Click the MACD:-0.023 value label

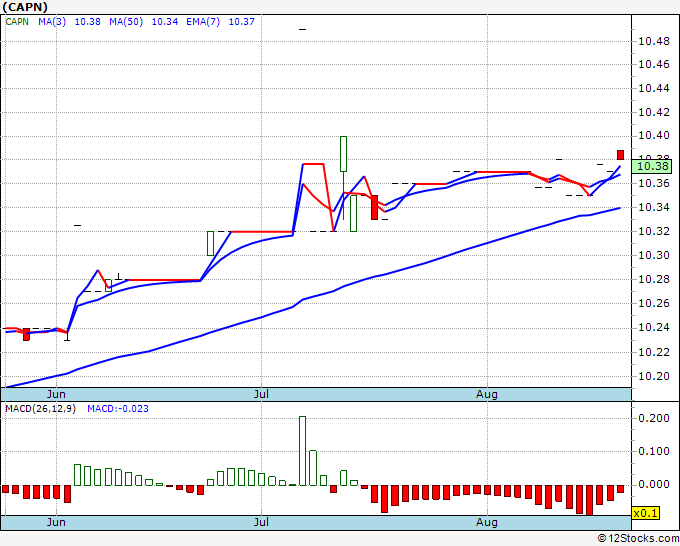click(118, 409)
